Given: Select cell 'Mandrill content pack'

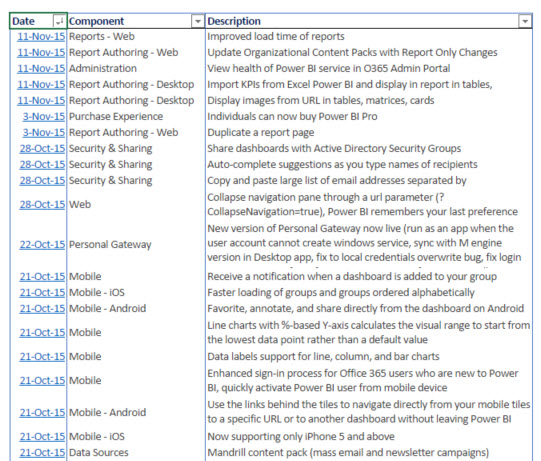Looking at the screenshot, I should (369, 452).
